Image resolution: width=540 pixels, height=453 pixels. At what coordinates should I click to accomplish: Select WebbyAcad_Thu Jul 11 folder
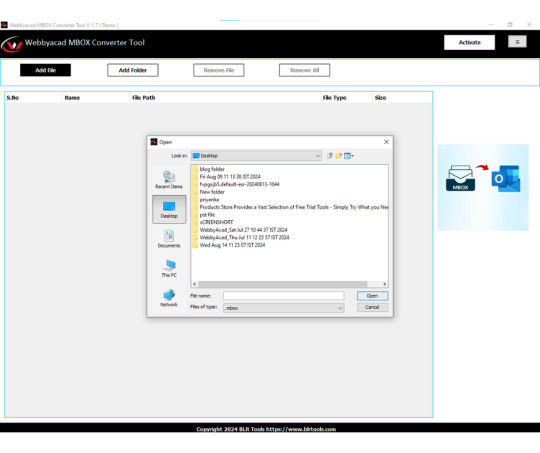tap(241, 237)
